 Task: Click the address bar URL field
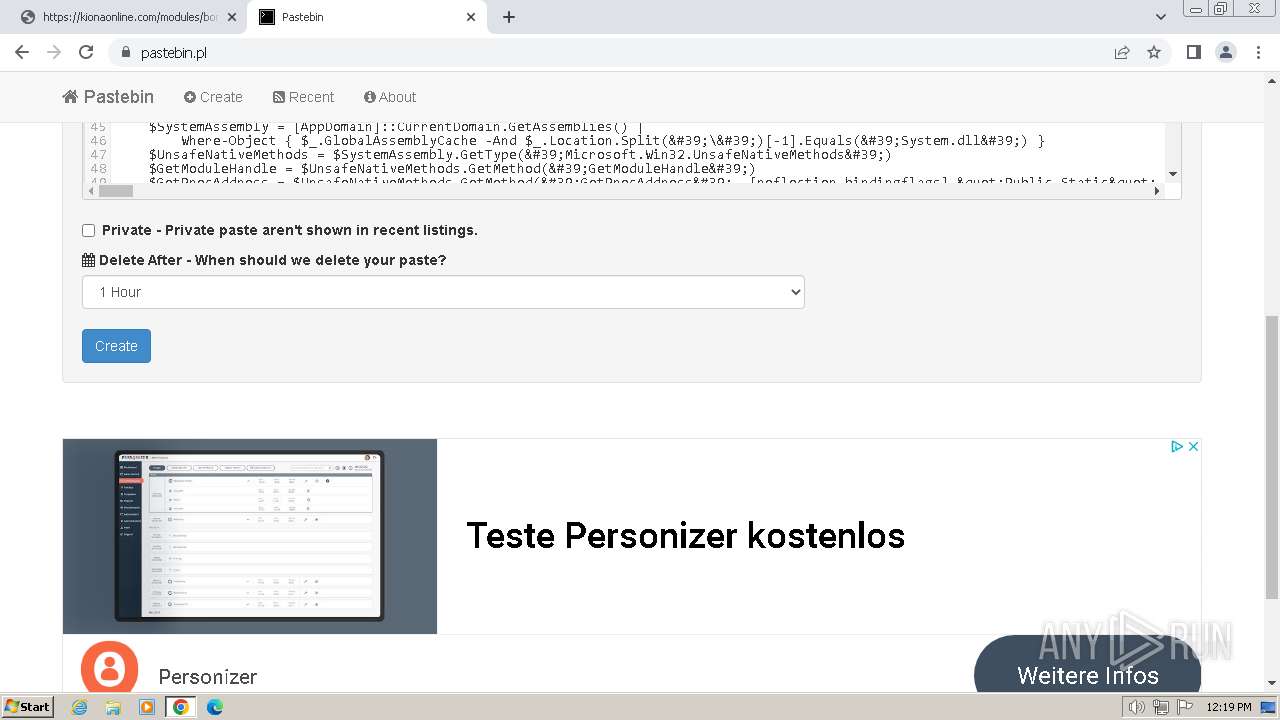tap(620, 53)
